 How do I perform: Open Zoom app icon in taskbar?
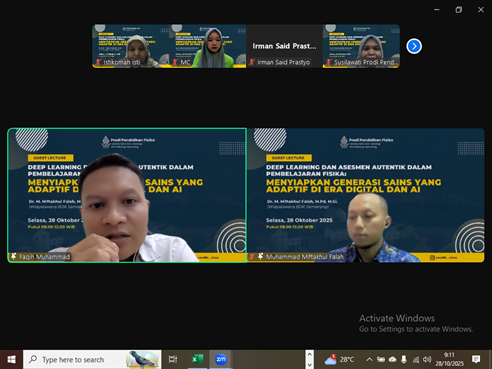point(221,359)
